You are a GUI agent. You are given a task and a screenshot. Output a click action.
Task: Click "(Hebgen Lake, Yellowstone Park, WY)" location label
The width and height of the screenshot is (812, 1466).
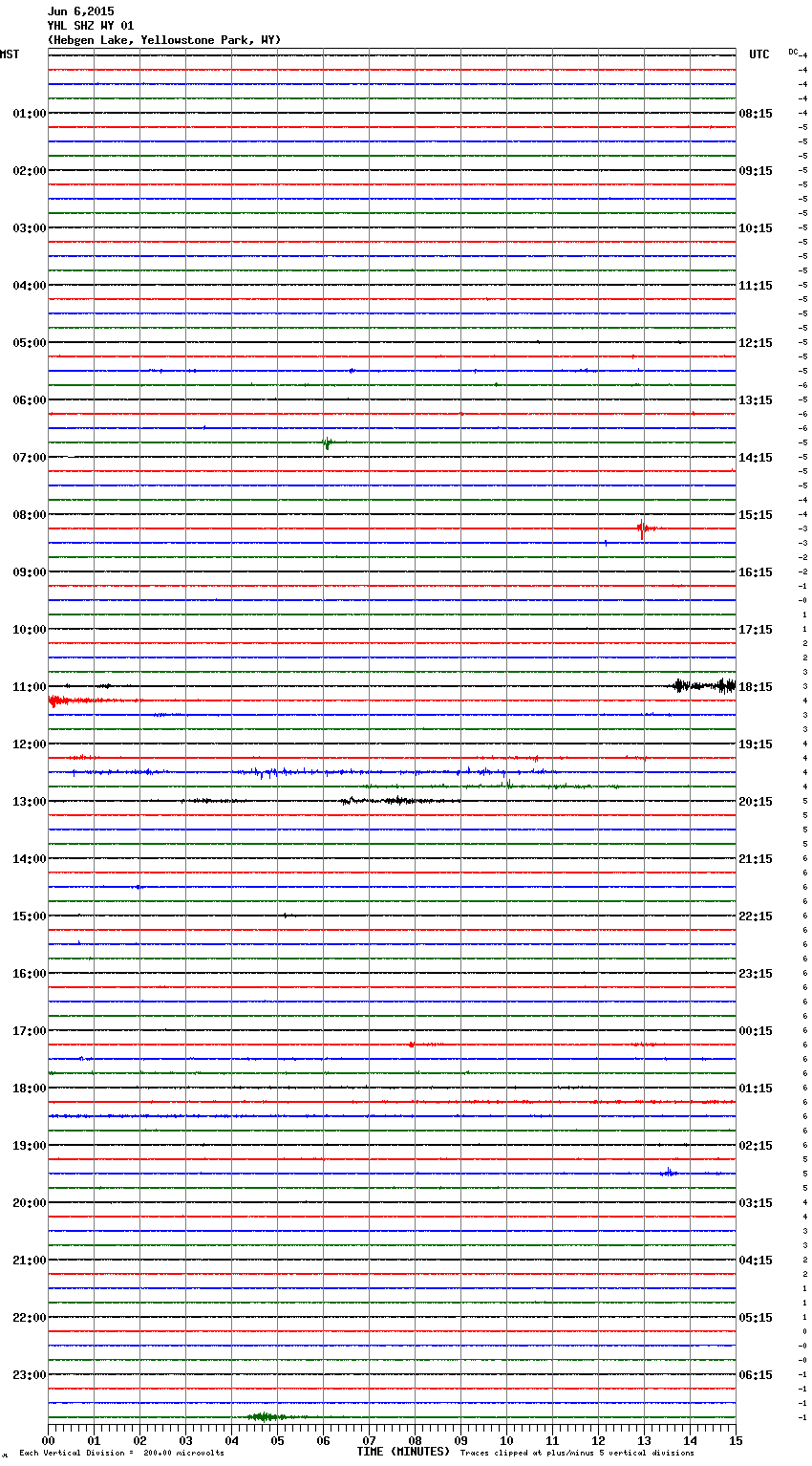point(164,40)
